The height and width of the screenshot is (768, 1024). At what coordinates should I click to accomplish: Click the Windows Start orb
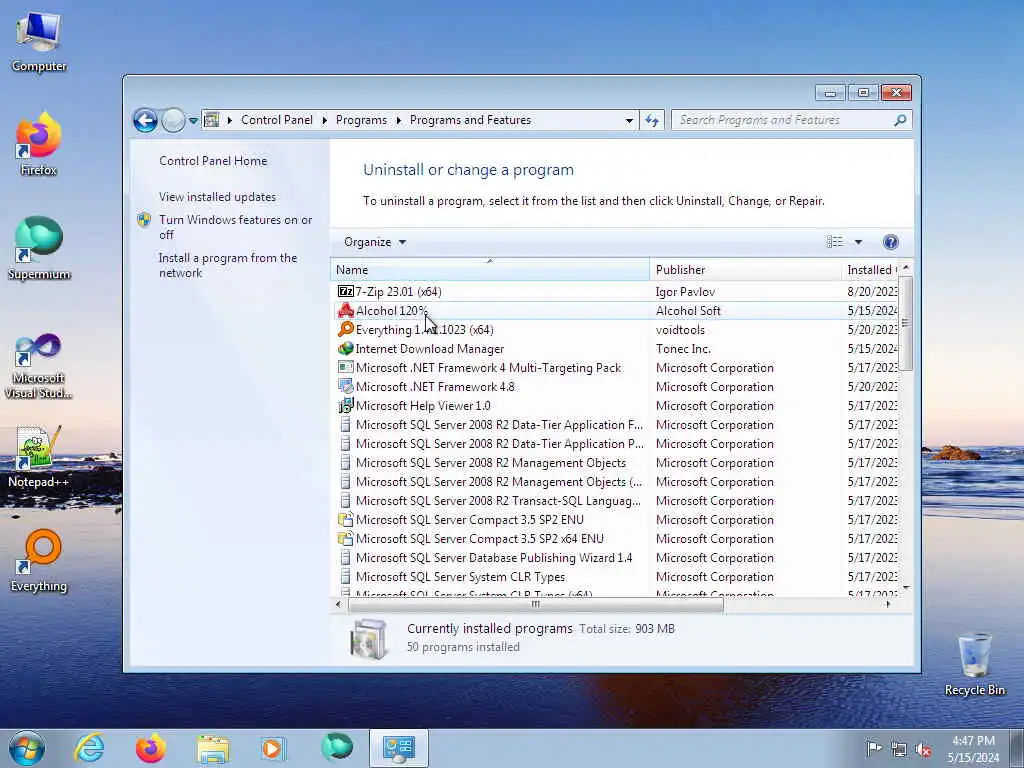click(x=27, y=748)
